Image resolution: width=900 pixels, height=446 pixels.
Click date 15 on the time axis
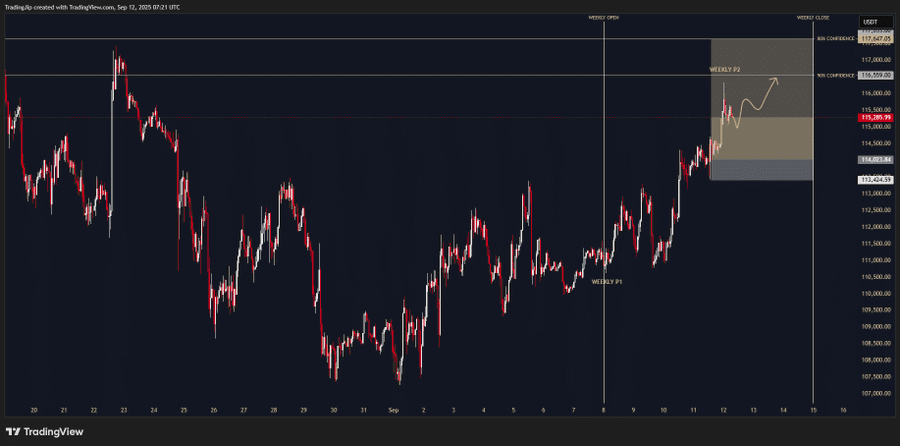pos(814,410)
